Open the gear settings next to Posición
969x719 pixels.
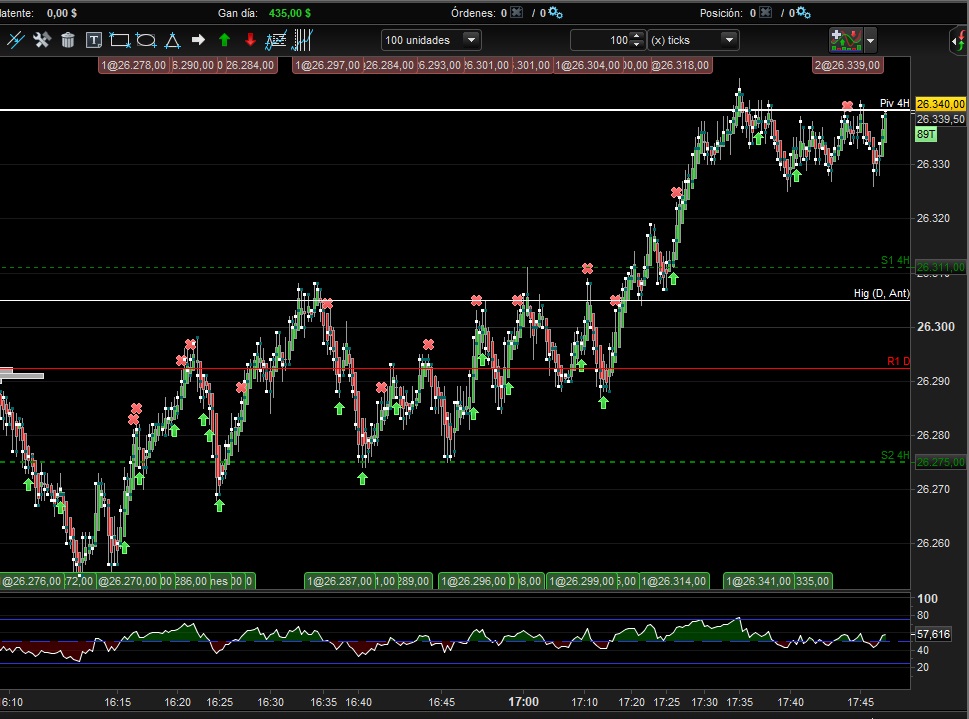[807, 13]
